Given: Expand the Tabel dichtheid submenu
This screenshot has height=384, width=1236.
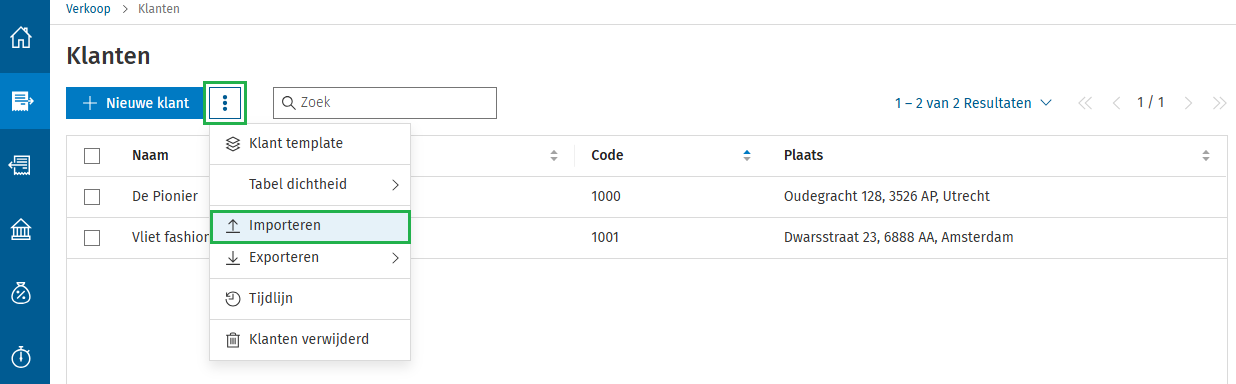Looking at the screenshot, I should click(x=310, y=185).
